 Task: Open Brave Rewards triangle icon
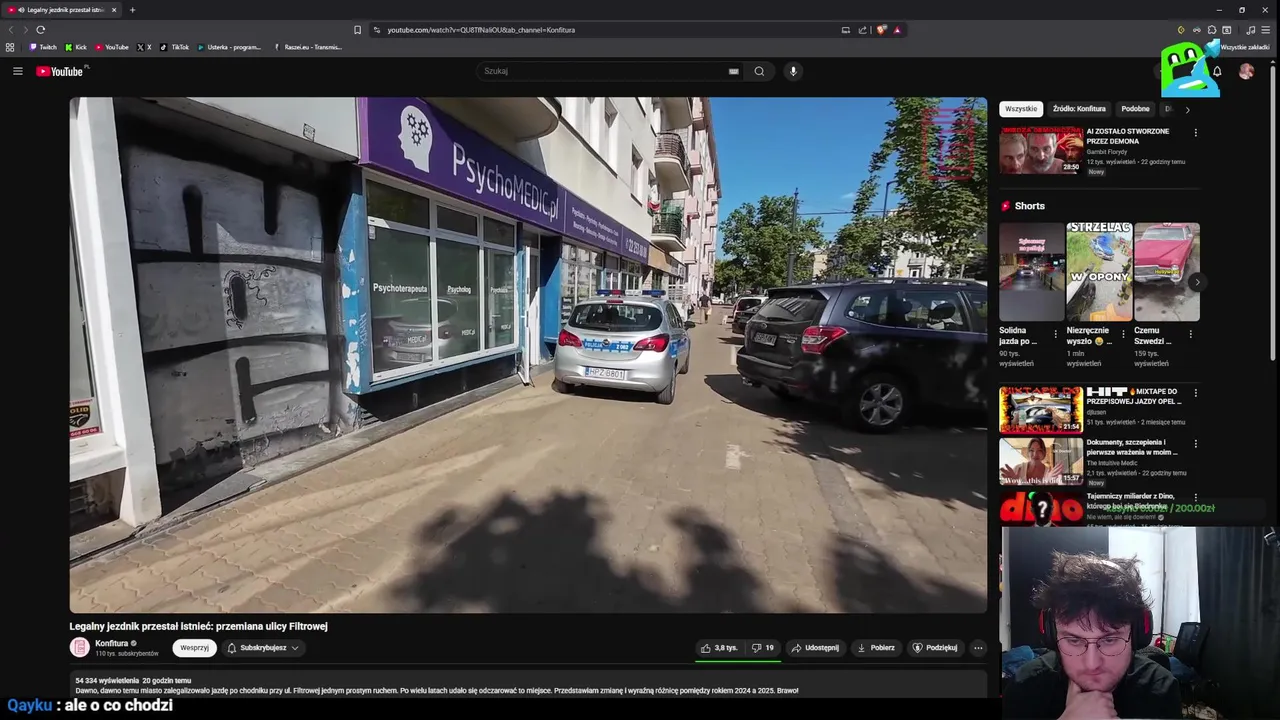(x=897, y=30)
